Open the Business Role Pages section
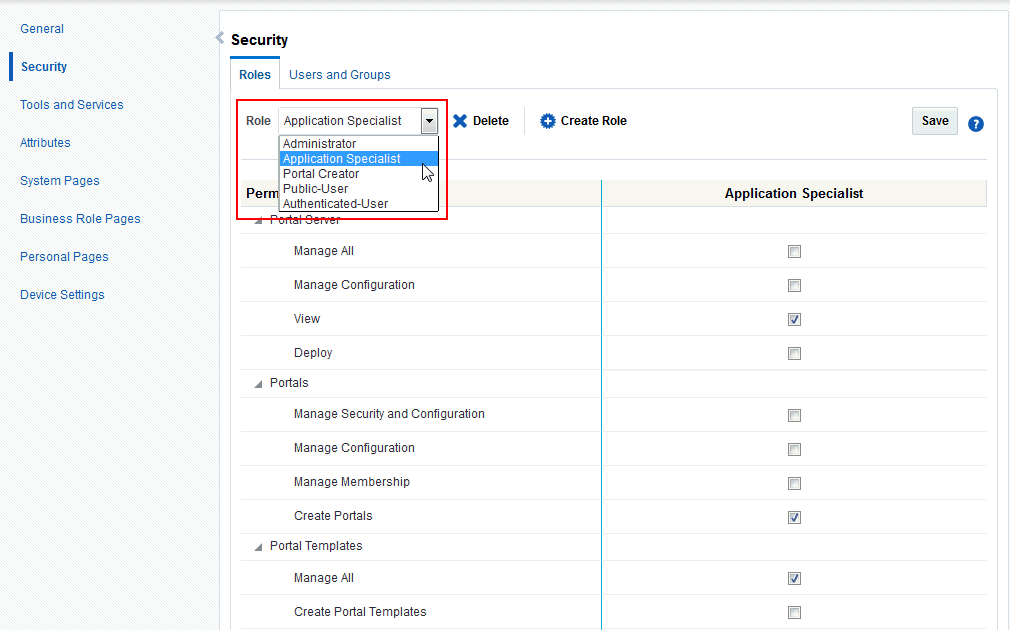Viewport: 1010px width, 630px height. 80,219
